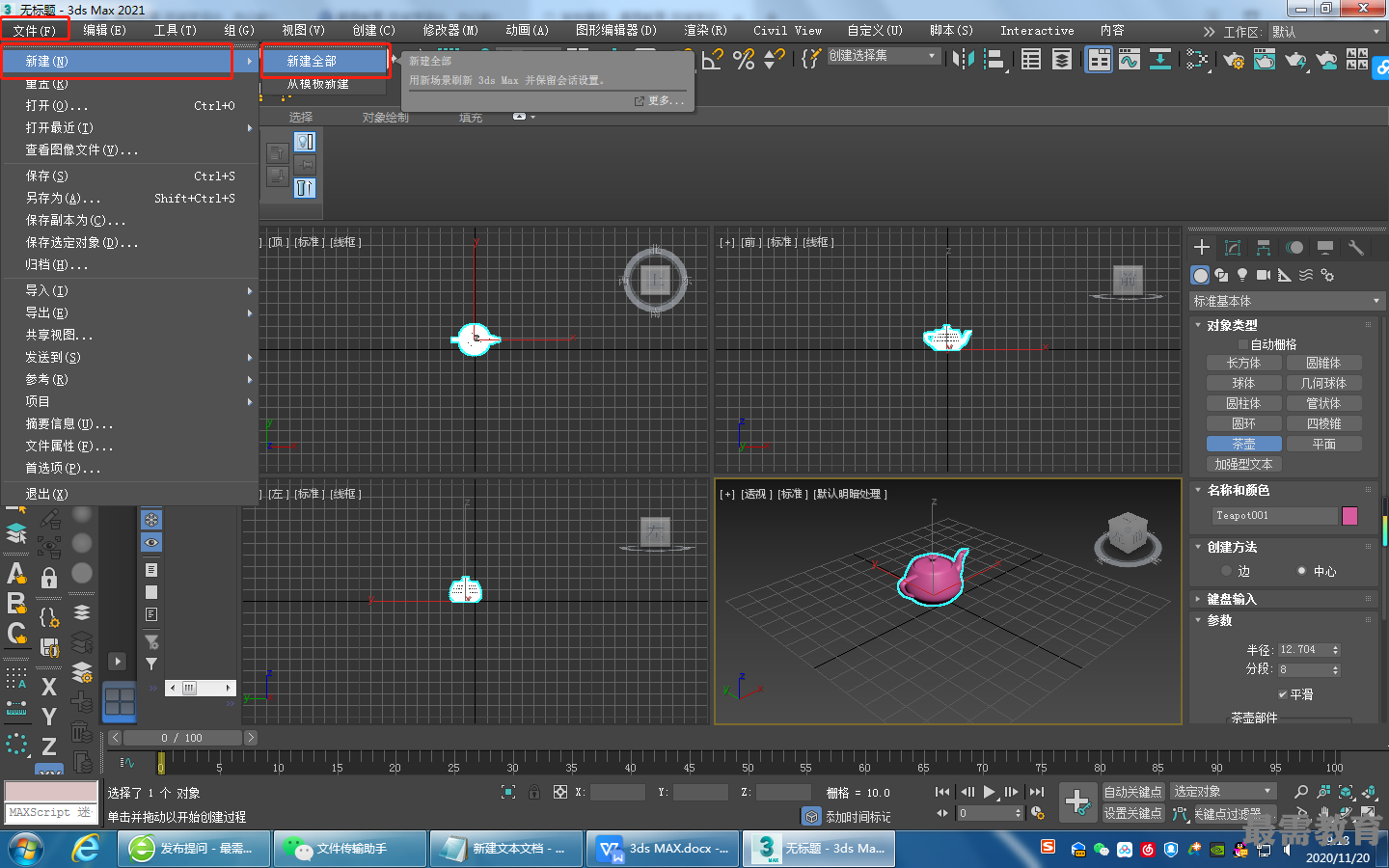This screenshot has width=1389, height=868.
Task: Open the Mirror tool in toolbar
Action: (963, 60)
